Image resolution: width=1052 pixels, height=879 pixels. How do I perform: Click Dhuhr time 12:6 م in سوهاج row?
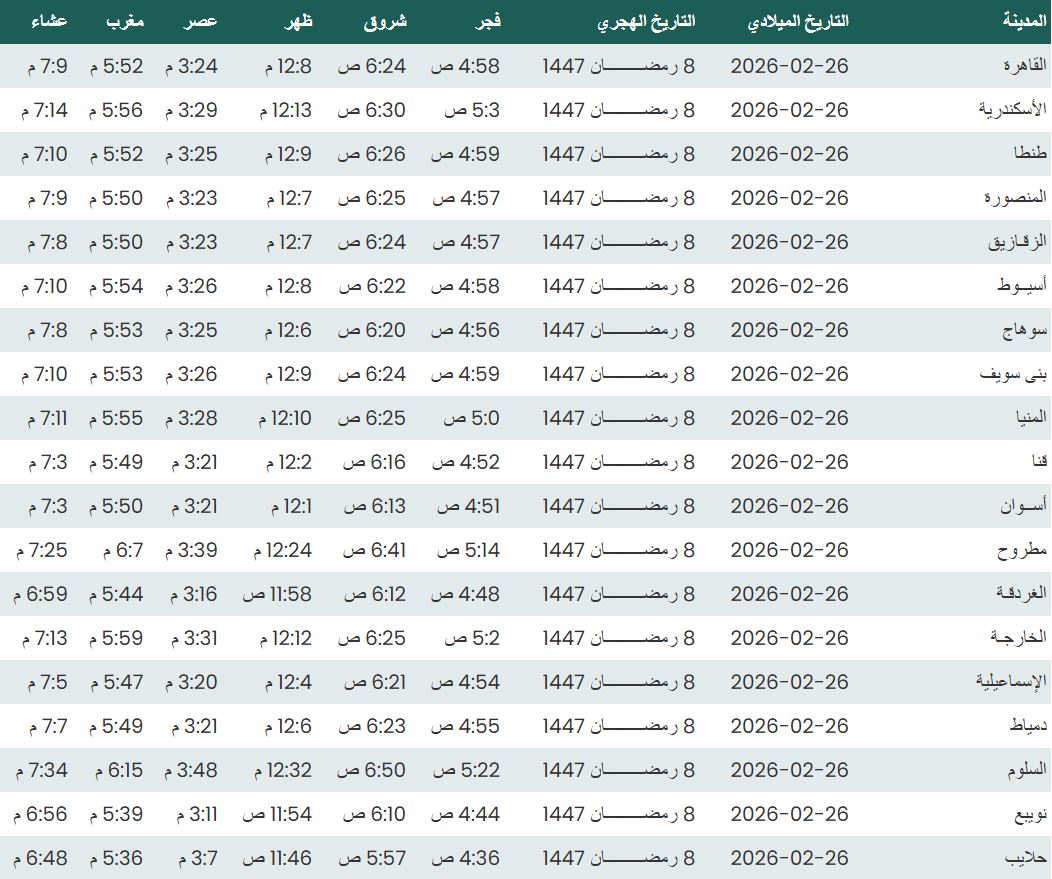click(x=288, y=330)
